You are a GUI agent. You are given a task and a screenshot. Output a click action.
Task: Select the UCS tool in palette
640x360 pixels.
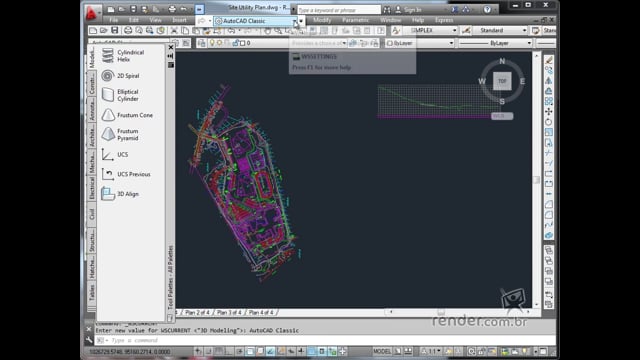pos(115,155)
